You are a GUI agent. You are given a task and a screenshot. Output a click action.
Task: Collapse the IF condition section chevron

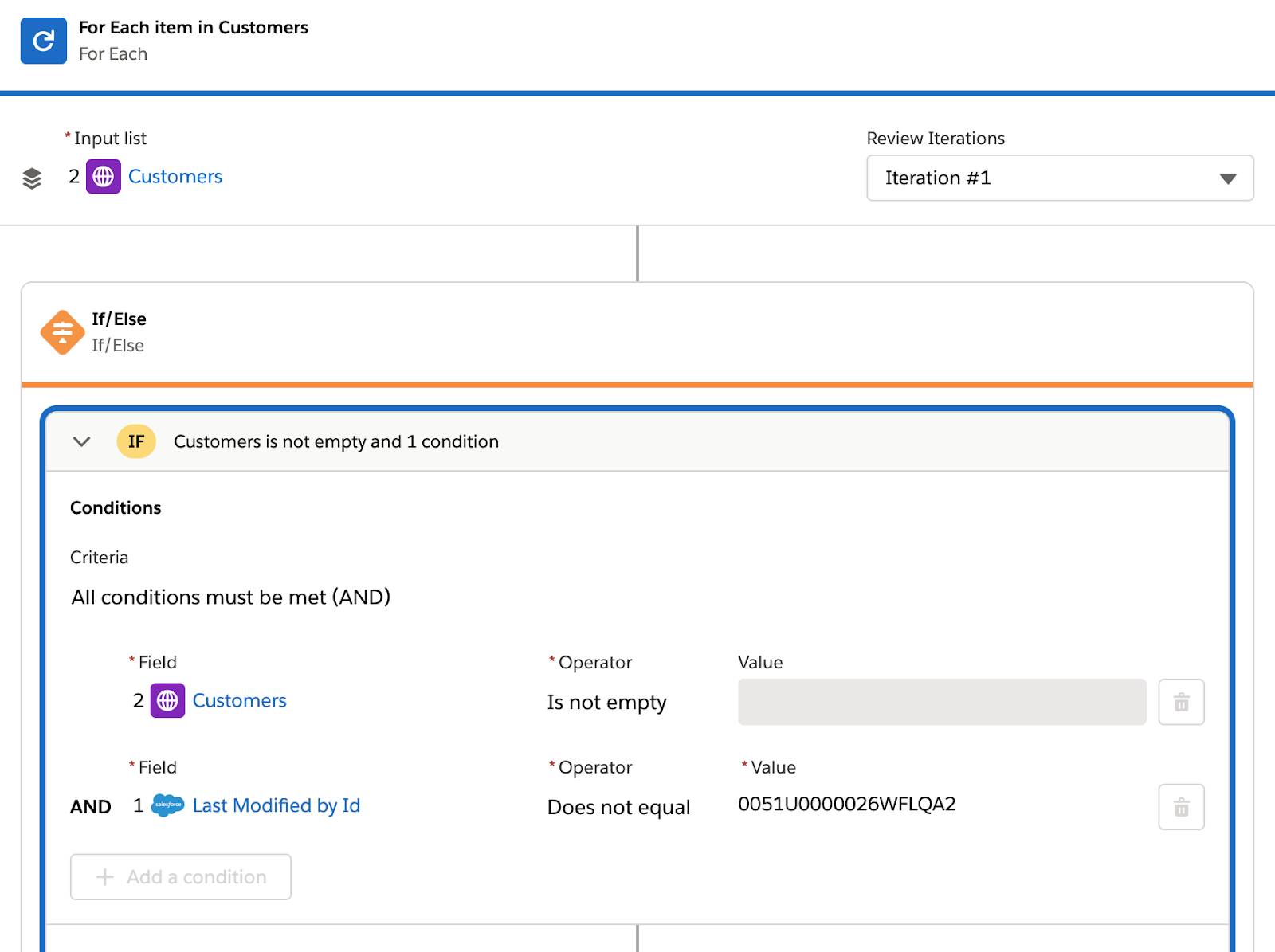coord(81,441)
